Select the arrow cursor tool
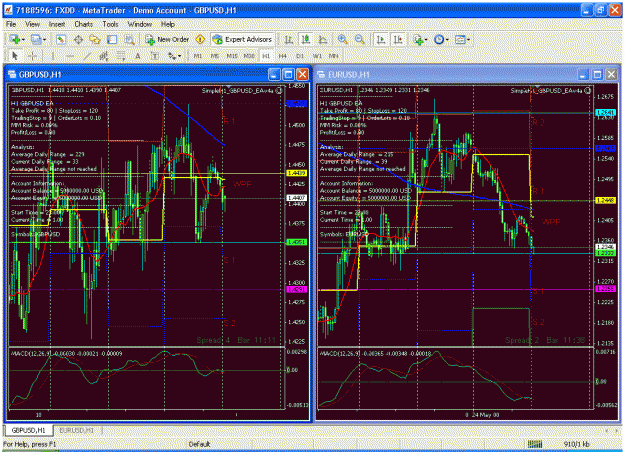 tap(15, 56)
